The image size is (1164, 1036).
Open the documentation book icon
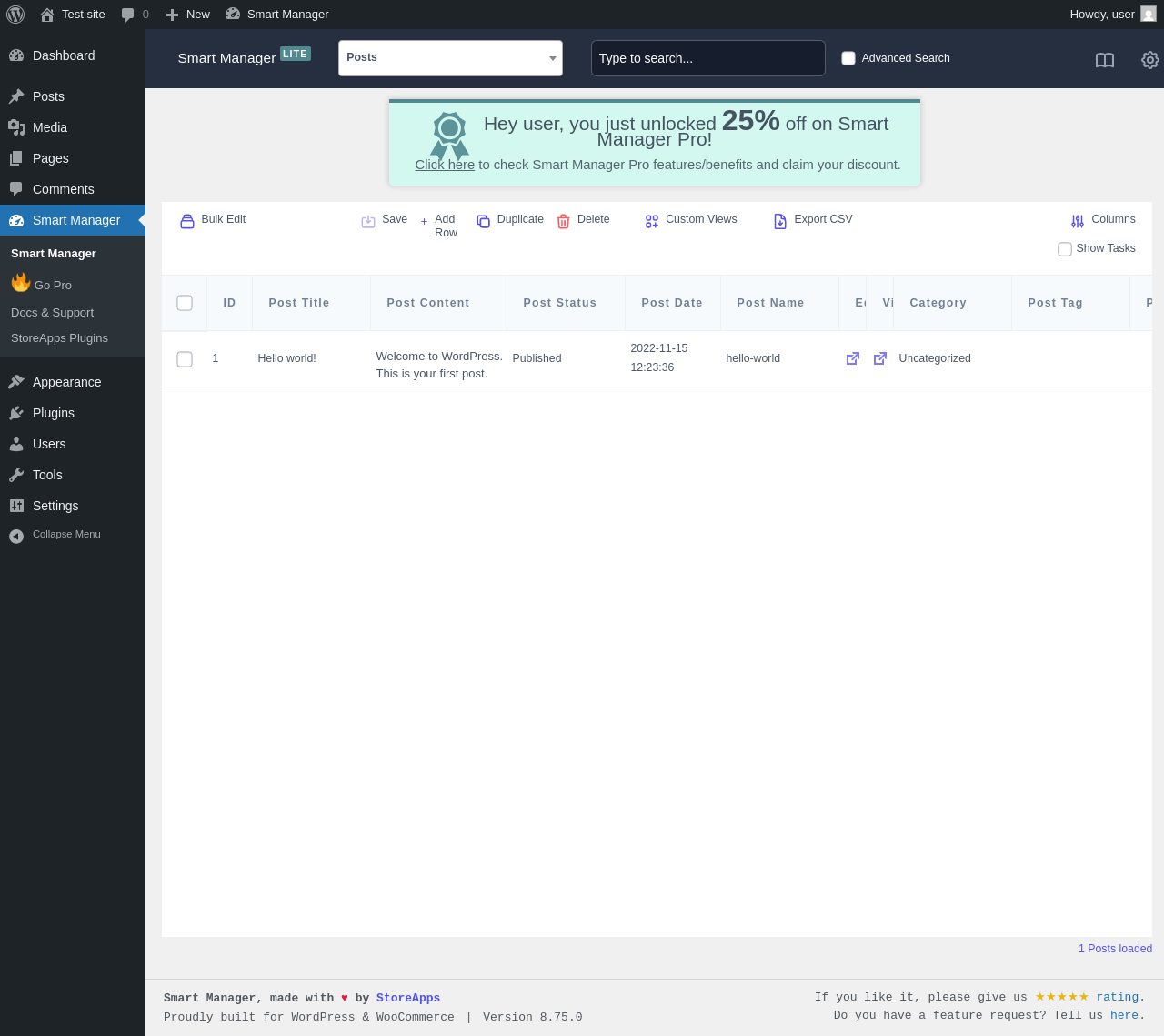coord(1105,60)
